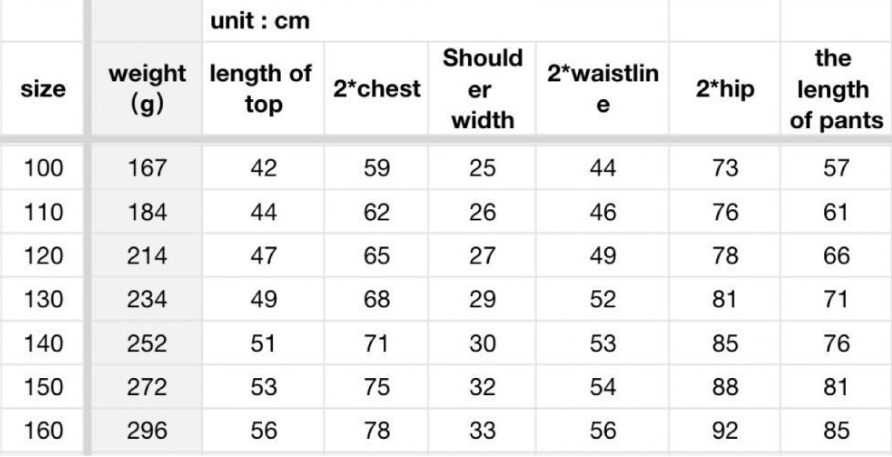Click the "size" column header
The image size is (892, 457).
43,86
